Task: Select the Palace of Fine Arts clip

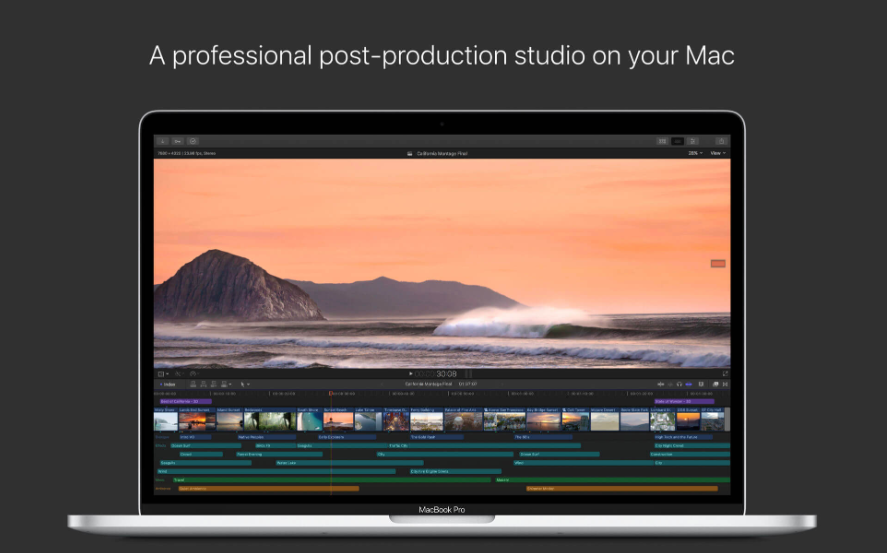Action: point(463,421)
